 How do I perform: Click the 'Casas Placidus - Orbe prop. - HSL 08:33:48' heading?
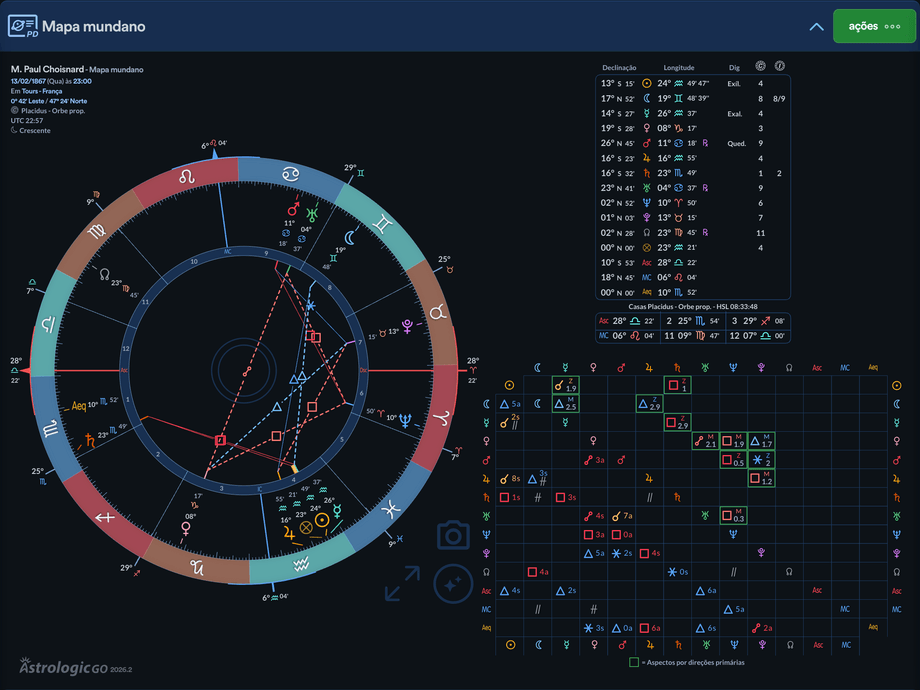(692, 306)
